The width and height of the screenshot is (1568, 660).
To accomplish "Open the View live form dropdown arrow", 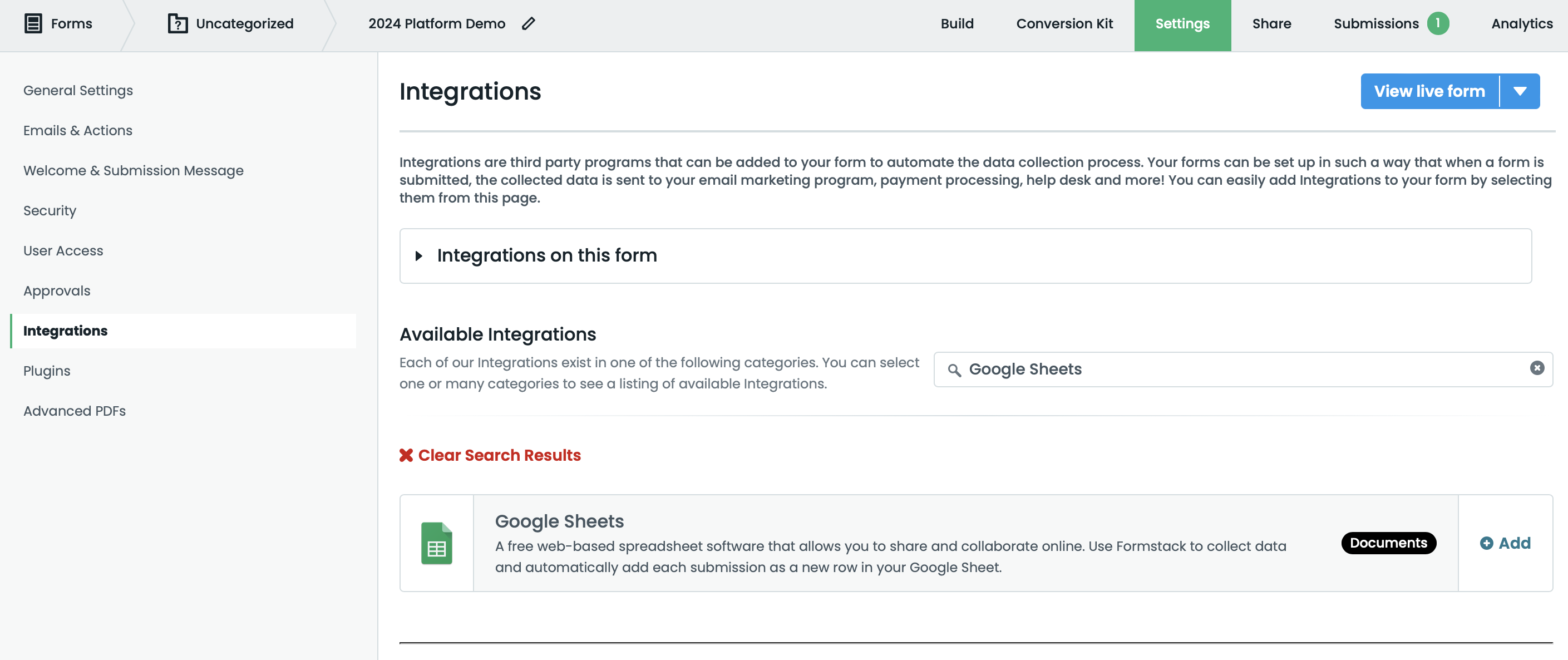I will pos(1521,91).
